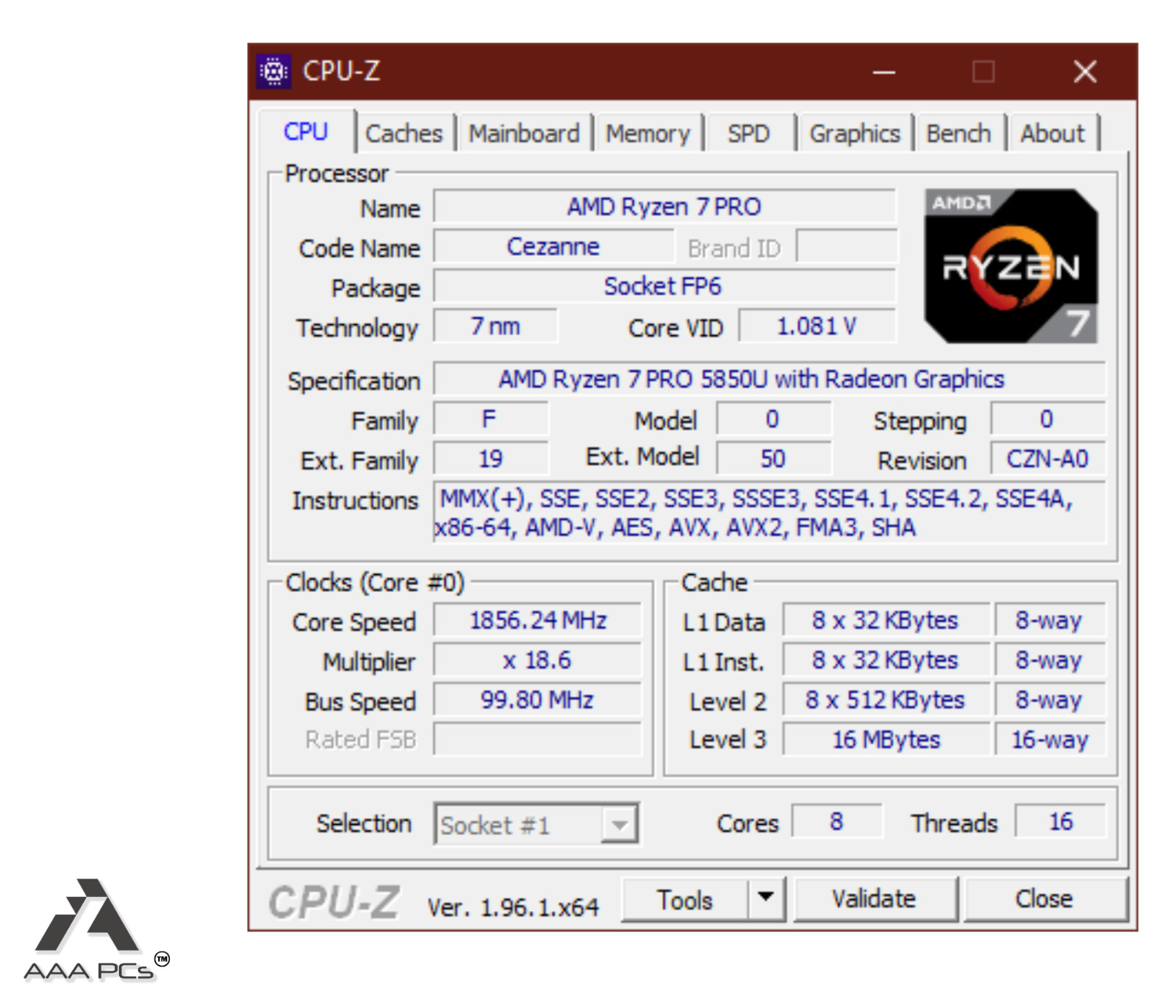
Task: Click the Level 3 value 16 MBytes
Action: click(886, 740)
